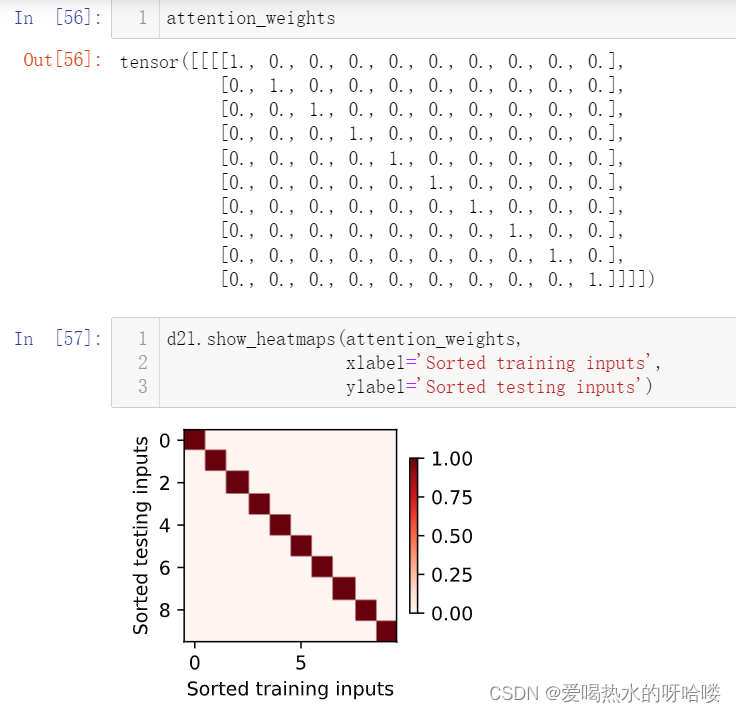
Task: Click the 0.00 colorbar tick label
Action: point(452,613)
